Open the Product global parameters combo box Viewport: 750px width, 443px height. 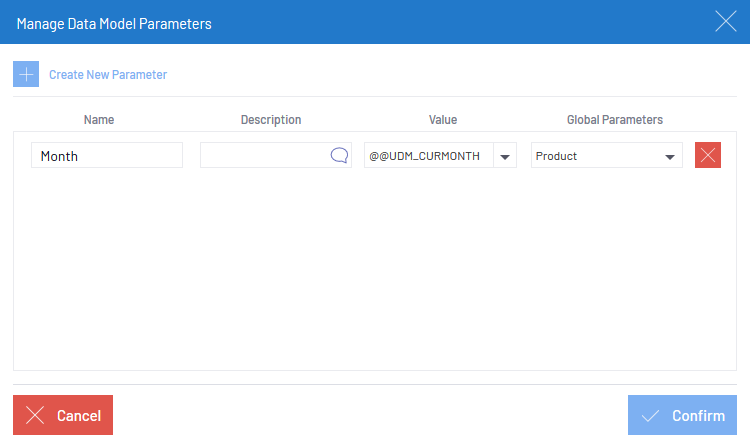tap(607, 155)
